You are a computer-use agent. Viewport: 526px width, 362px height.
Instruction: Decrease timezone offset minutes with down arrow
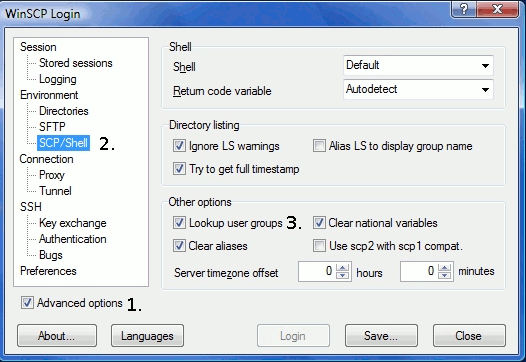(445, 275)
